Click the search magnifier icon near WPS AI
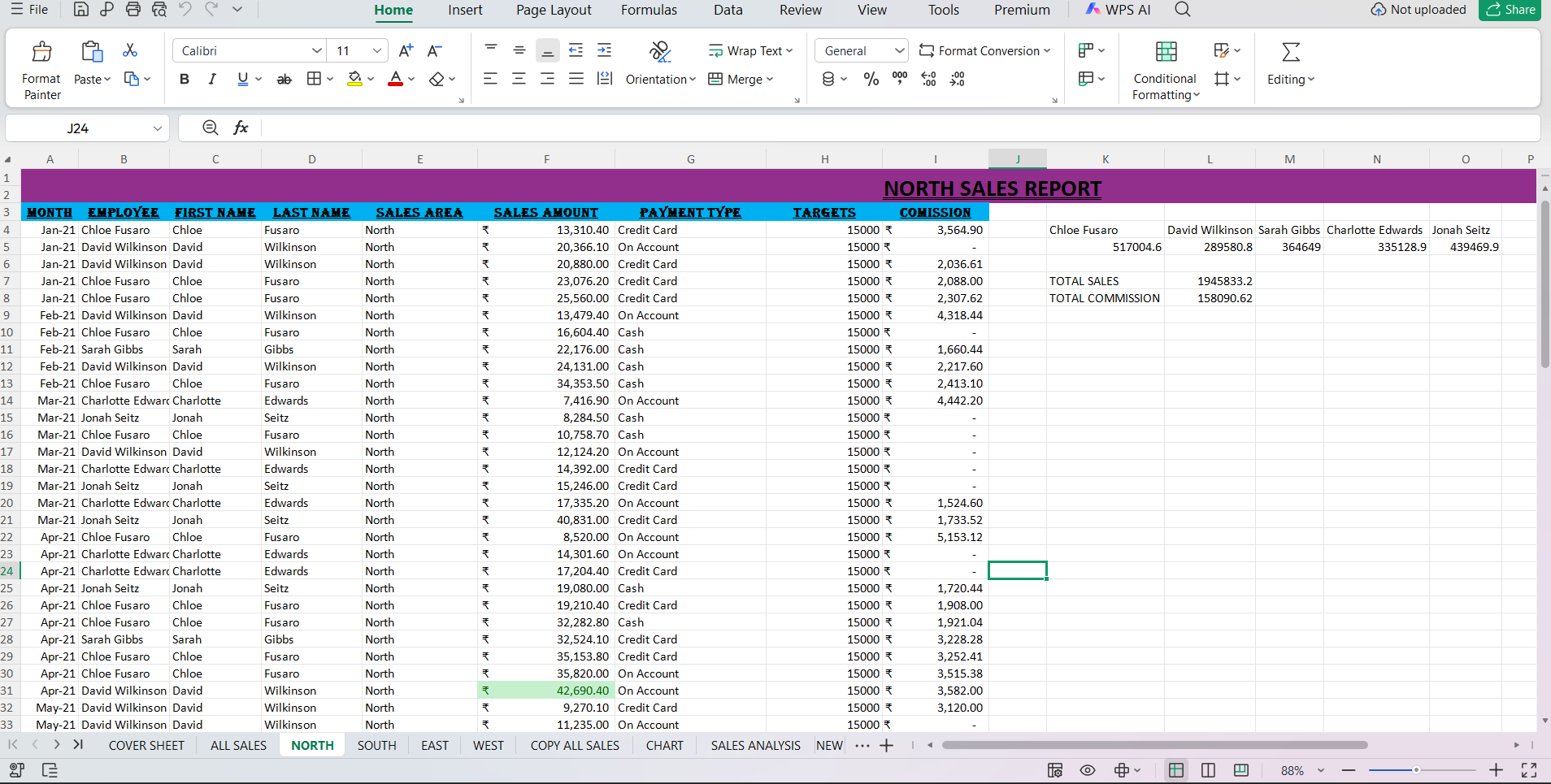Screen dimensions: 1551x784 point(1183,10)
